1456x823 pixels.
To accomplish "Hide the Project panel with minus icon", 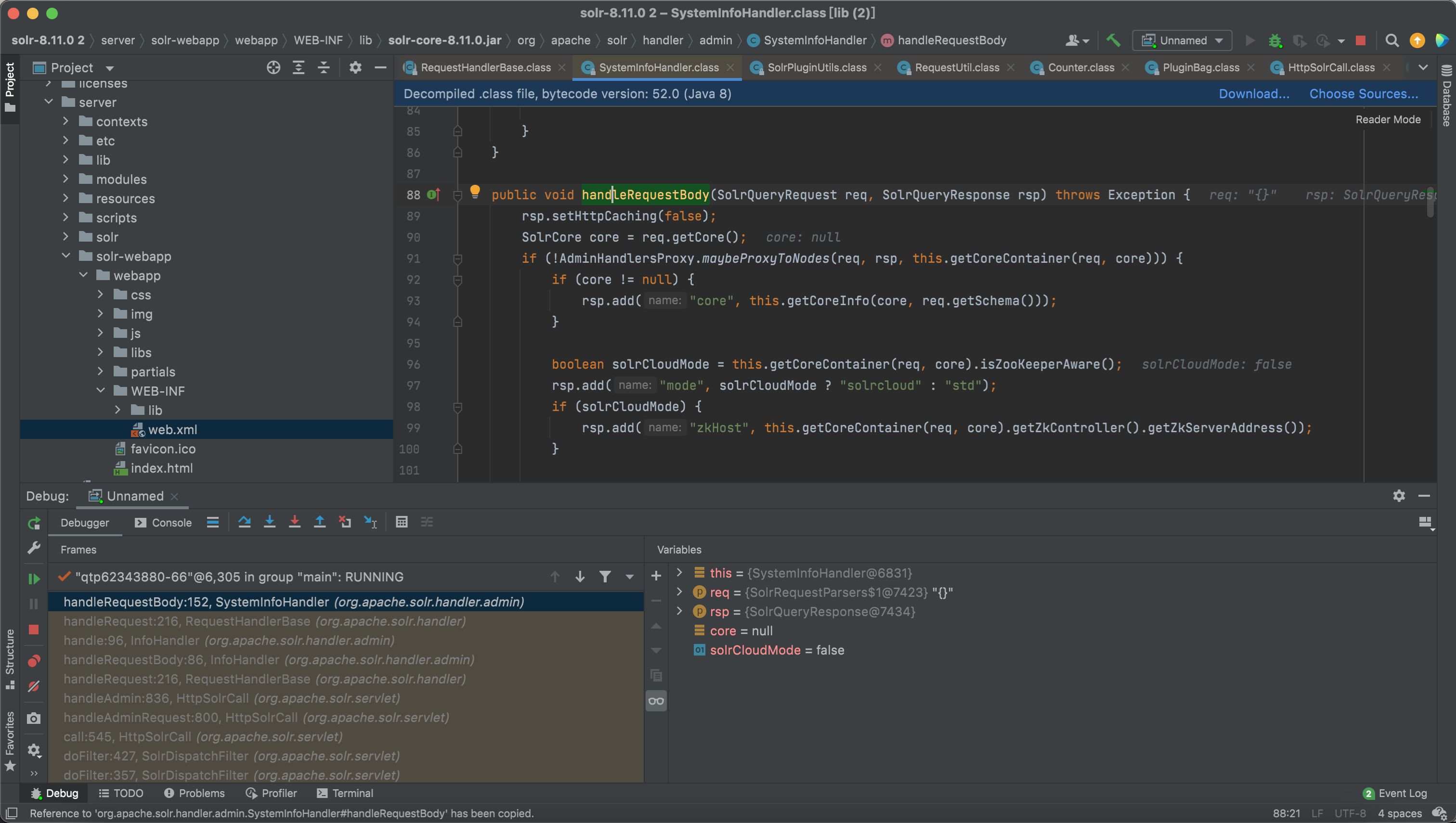I will click(380, 68).
